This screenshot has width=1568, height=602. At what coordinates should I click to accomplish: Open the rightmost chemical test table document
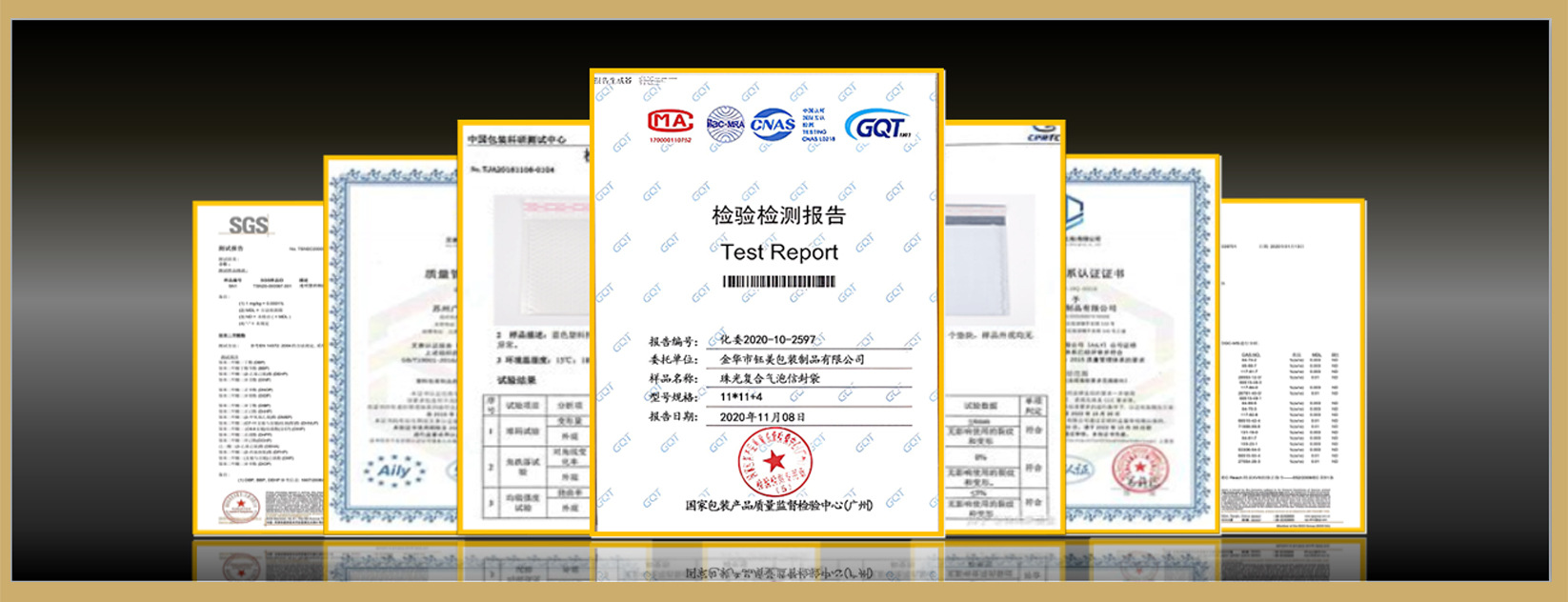coord(1293,366)
